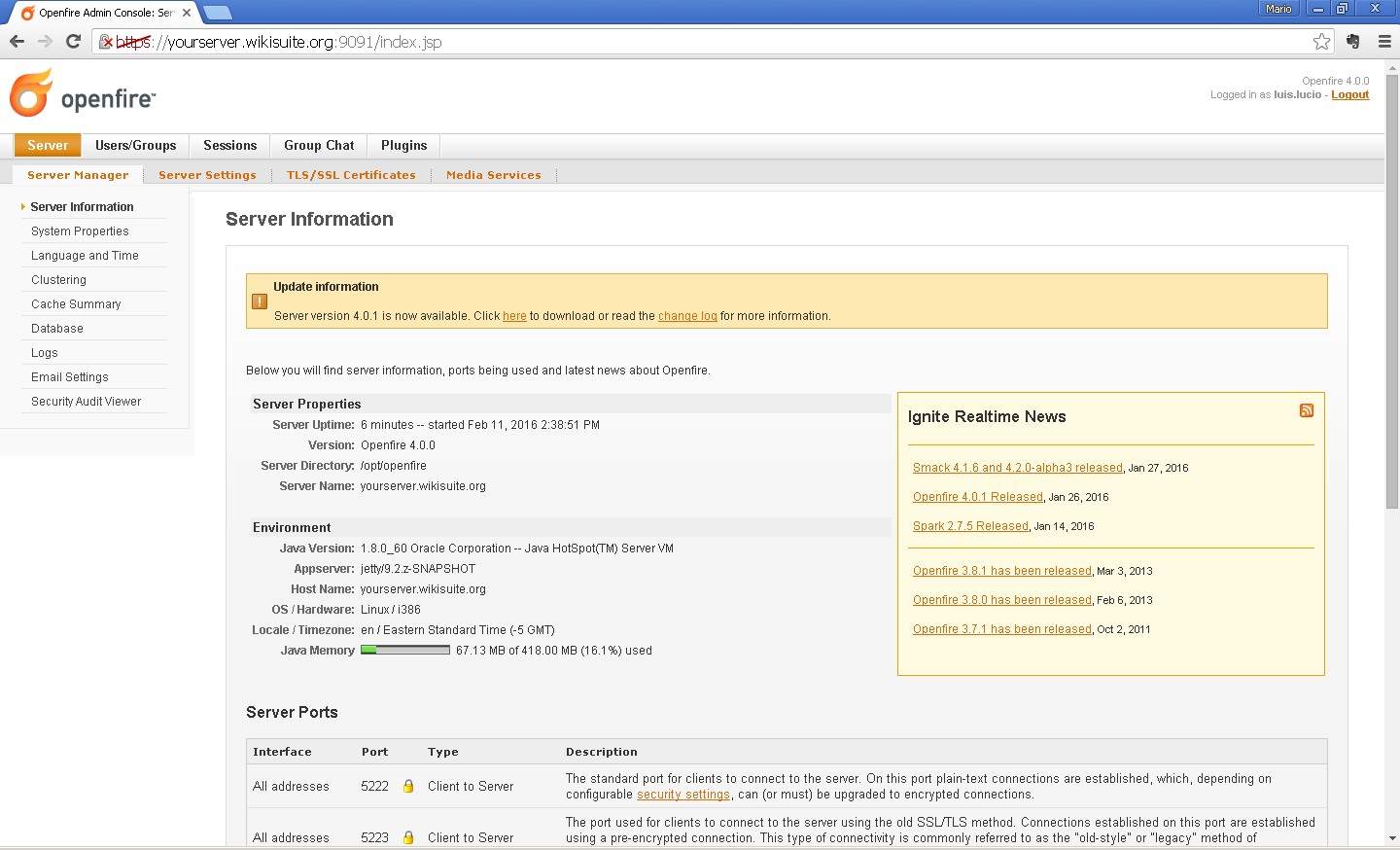Click the Evernote extension icon
Image resolution: width=1400 pixels, height=850 pixels.
pos(1353,41)
